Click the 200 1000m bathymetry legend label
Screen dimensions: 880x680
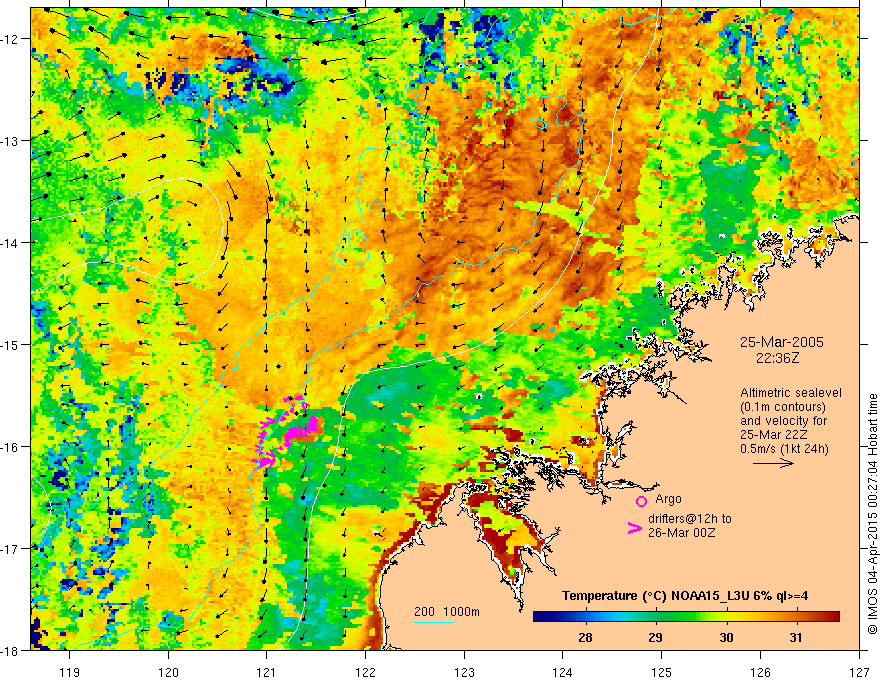(447, 612)
